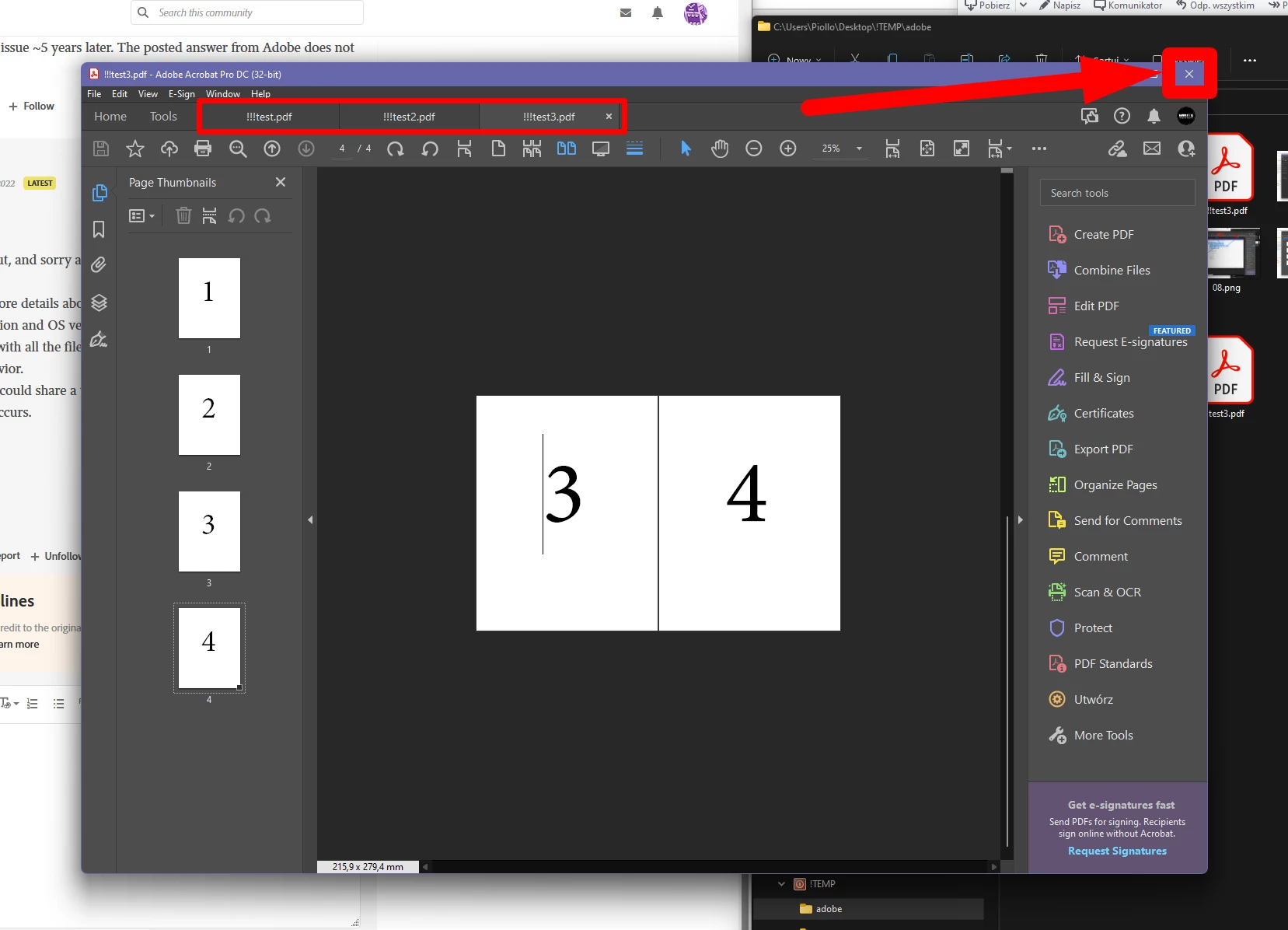
Task: Open the Organize Pages tool
Action: click(1117, 484)
